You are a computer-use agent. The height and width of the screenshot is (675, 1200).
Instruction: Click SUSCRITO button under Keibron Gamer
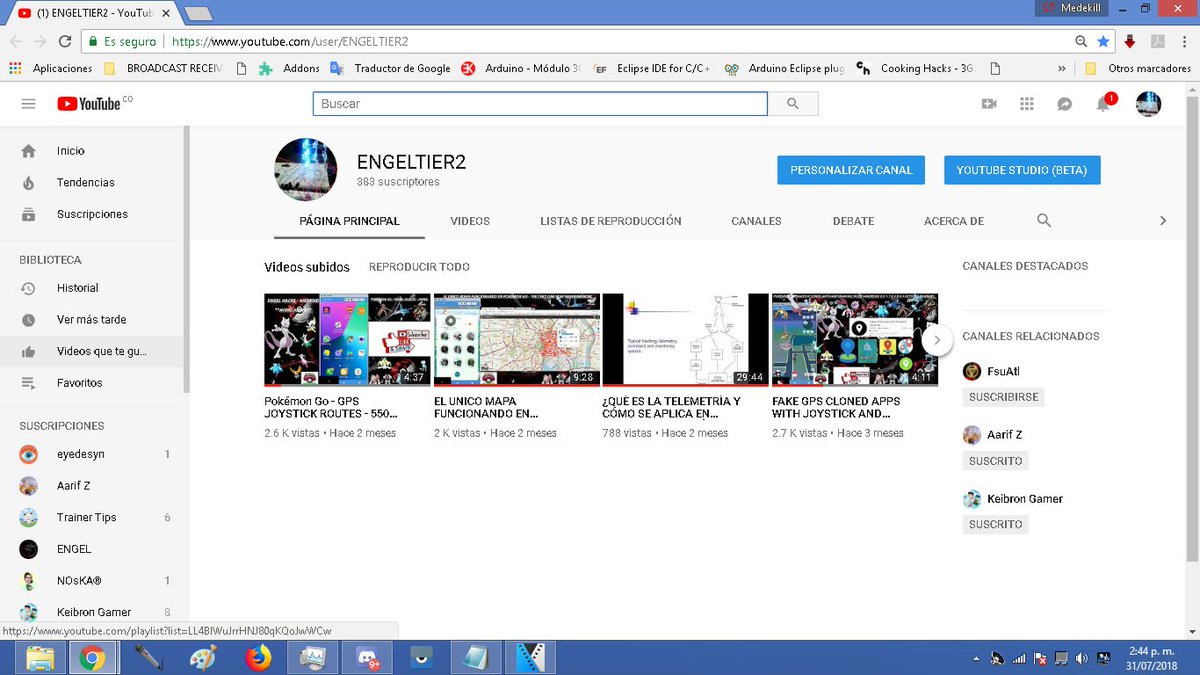tap(996, 524)
